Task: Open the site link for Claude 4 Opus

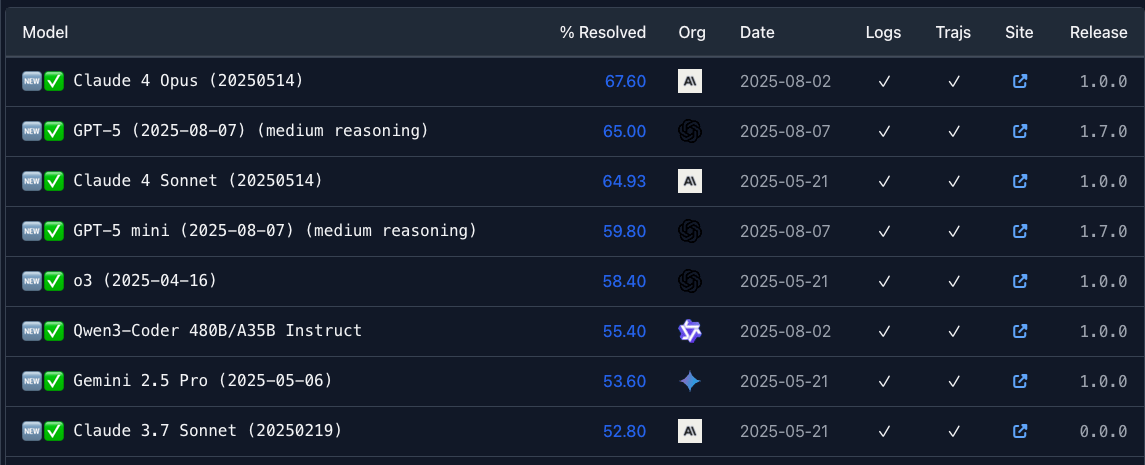Action: (1020, 81)
